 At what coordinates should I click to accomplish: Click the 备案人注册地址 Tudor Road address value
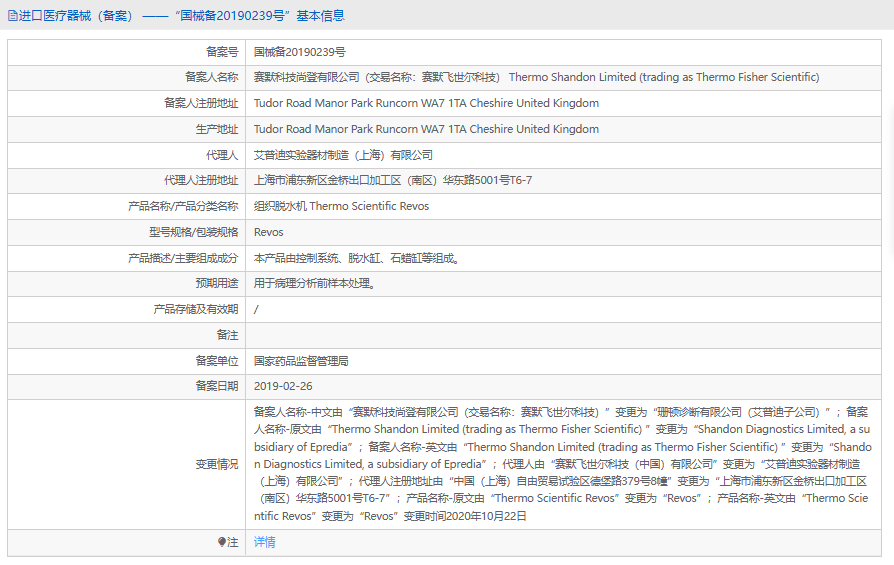point(426,103)
